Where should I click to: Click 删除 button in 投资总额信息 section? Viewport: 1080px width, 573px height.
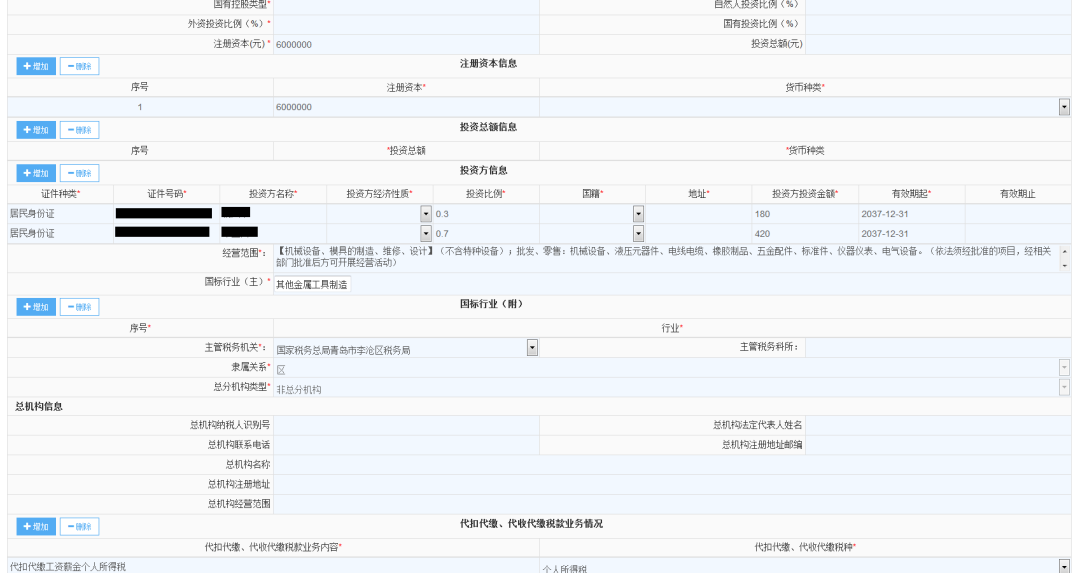(79, 129)
